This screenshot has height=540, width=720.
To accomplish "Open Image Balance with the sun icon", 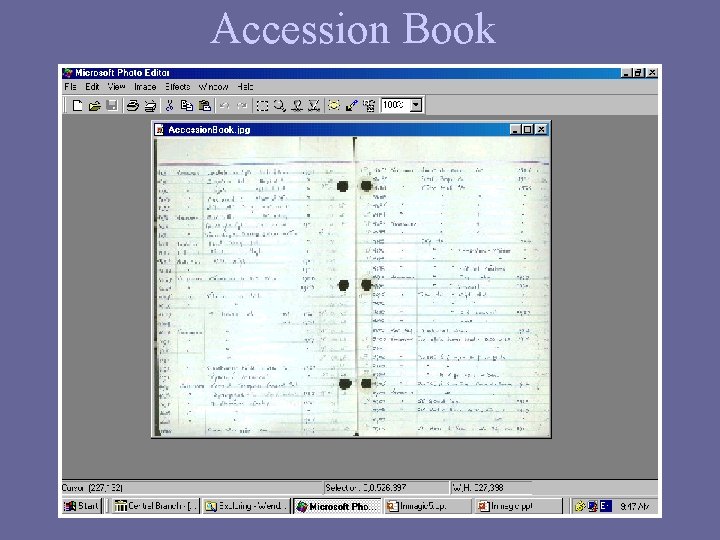I will point(334,105).
